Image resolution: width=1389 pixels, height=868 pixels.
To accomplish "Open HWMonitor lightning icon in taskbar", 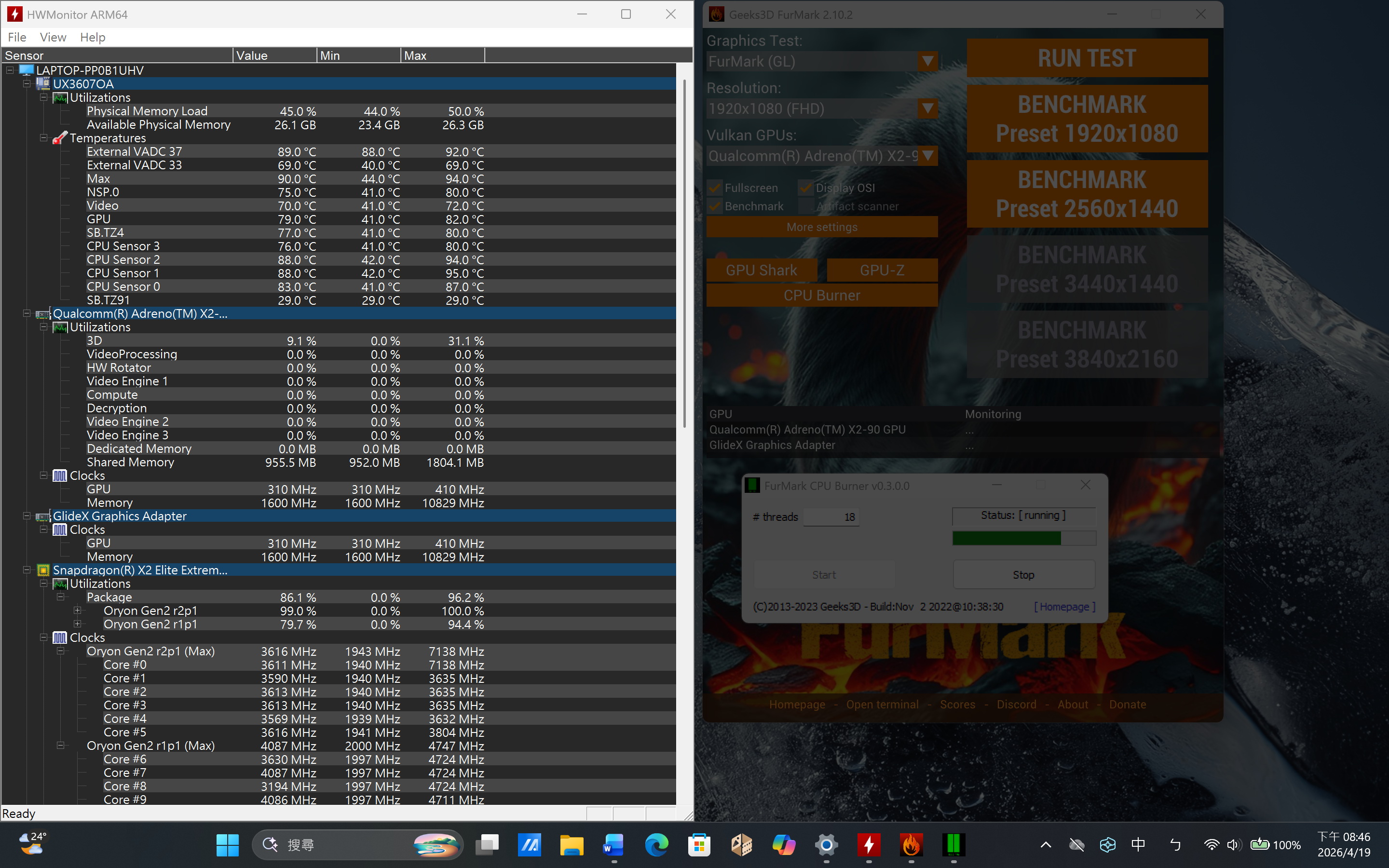I will (x=869, y=844).
